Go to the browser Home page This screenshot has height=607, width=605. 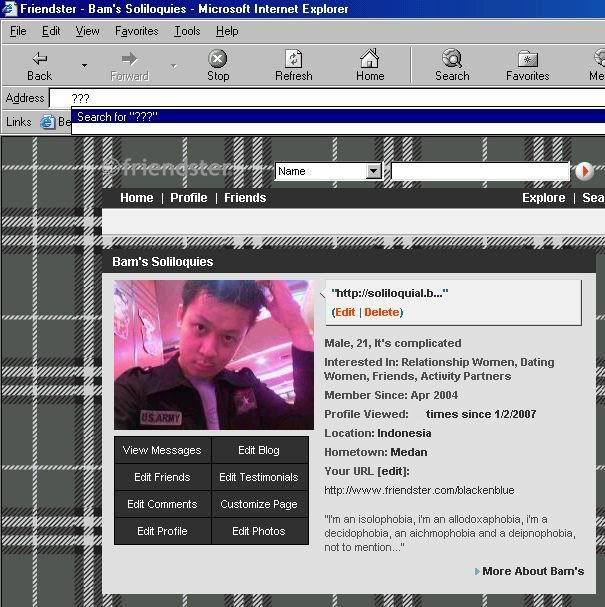[x=370, y=66]
